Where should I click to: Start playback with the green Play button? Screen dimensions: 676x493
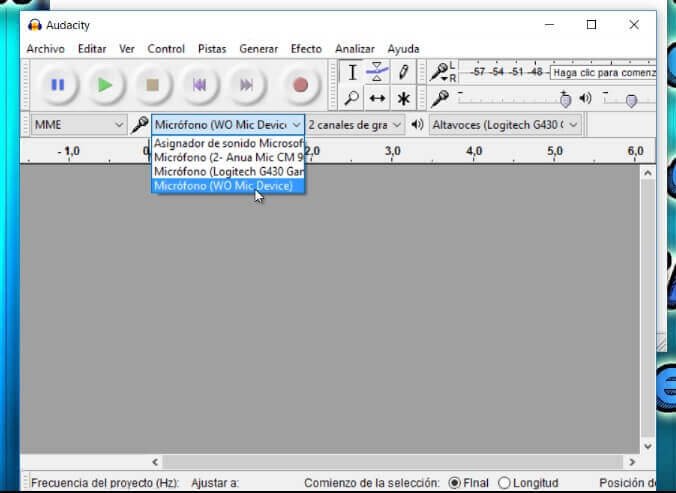105,85
